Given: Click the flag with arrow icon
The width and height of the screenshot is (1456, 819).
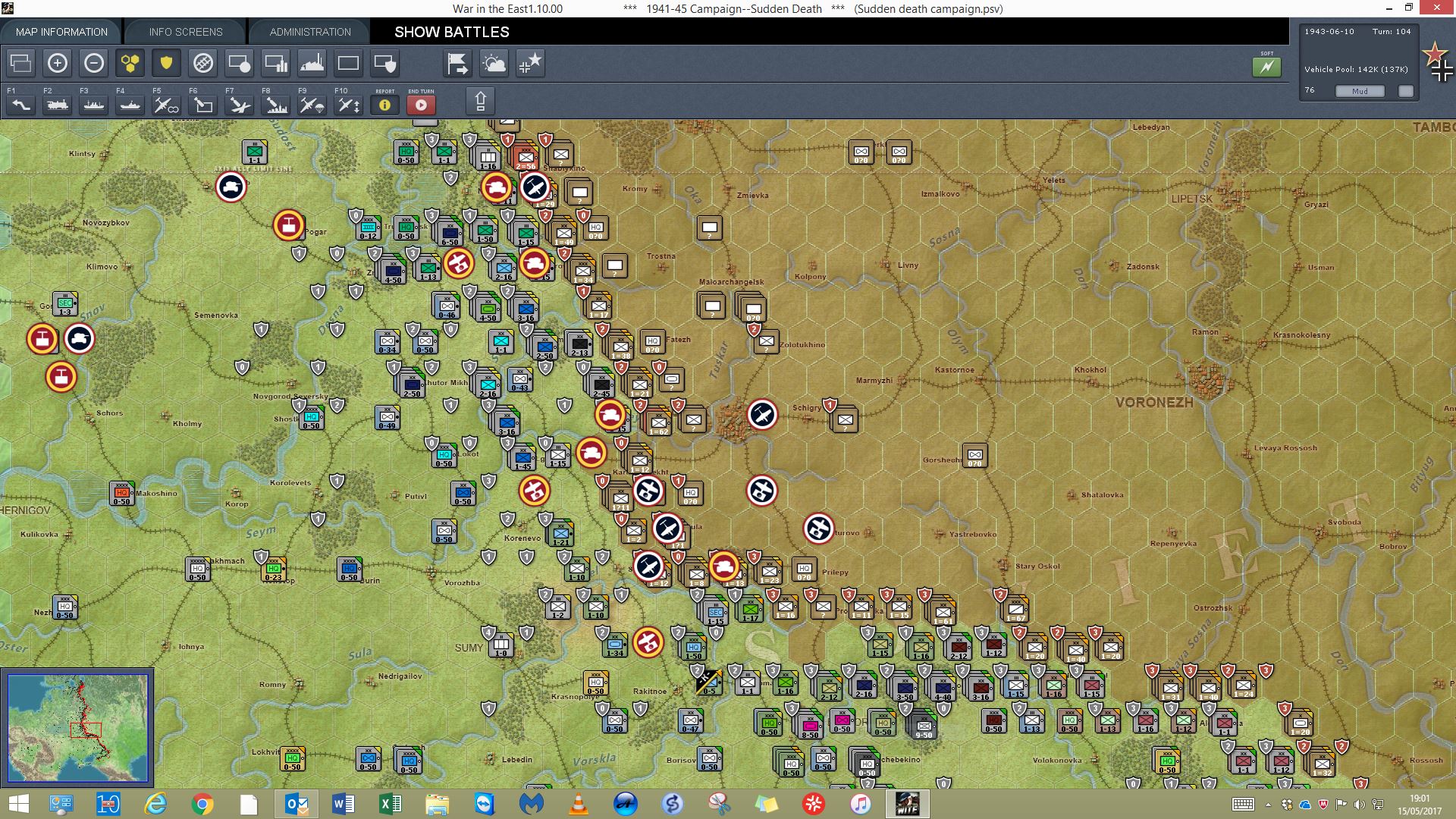Looking at the screenshot, I should pos(458,63).
